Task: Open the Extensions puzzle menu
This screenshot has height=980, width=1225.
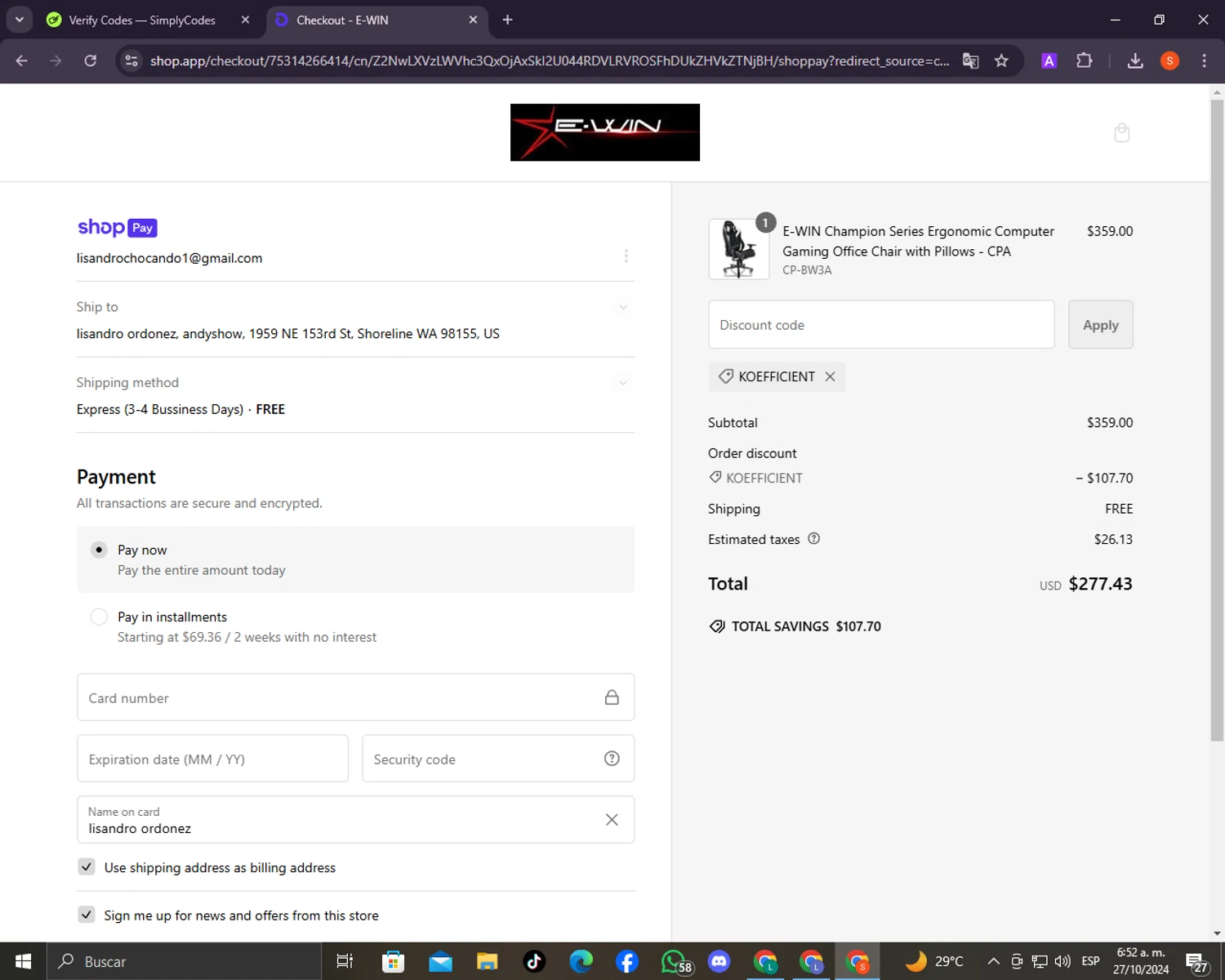Action: tap(1085, 60)
